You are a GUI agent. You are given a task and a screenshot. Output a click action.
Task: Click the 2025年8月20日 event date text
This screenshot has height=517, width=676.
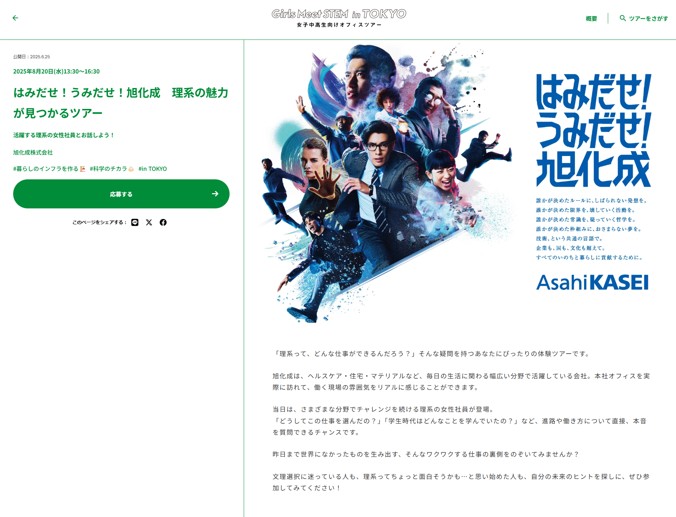click(x=56, y=72)
